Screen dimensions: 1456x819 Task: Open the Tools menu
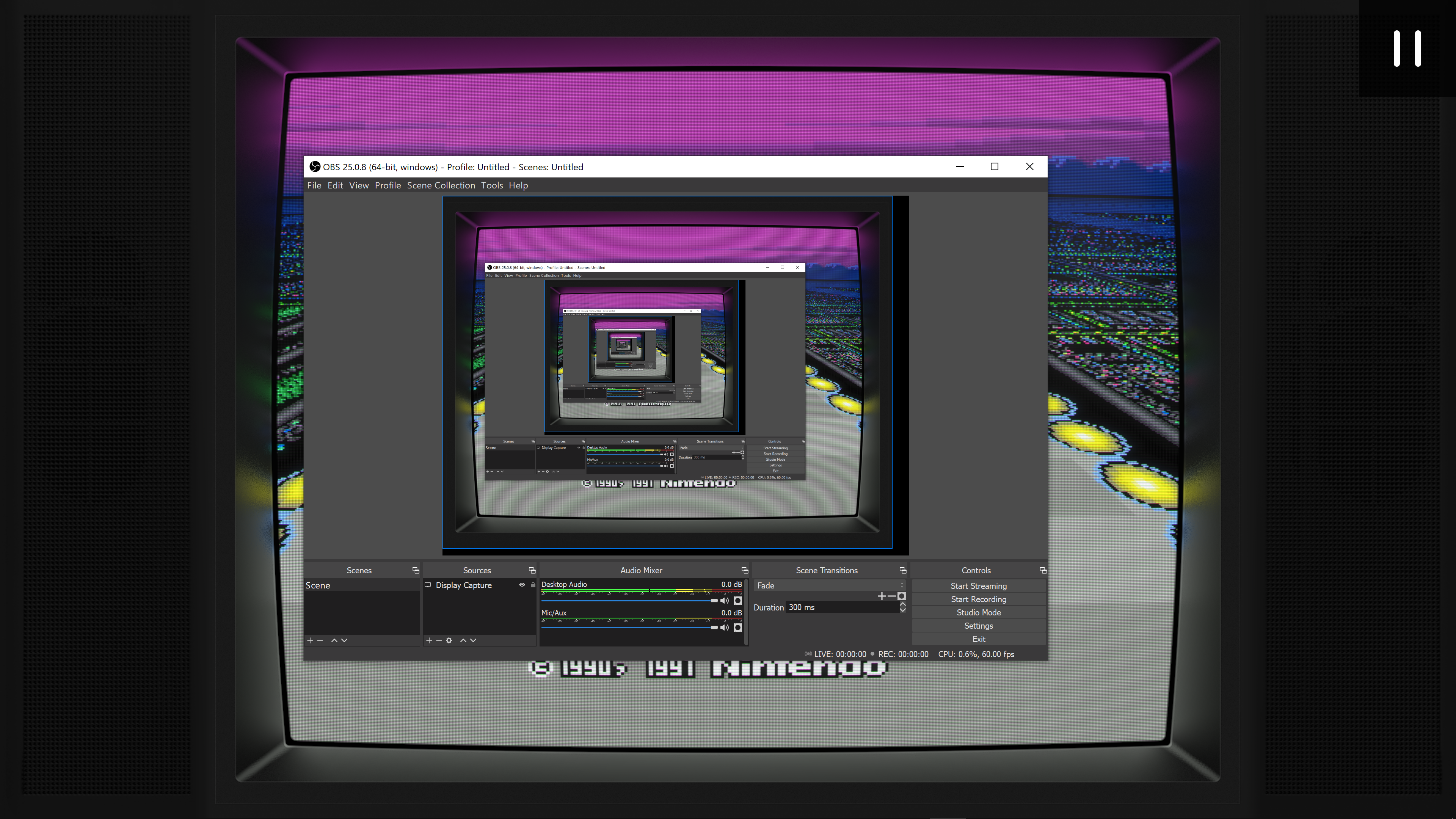tap(492, 185)
